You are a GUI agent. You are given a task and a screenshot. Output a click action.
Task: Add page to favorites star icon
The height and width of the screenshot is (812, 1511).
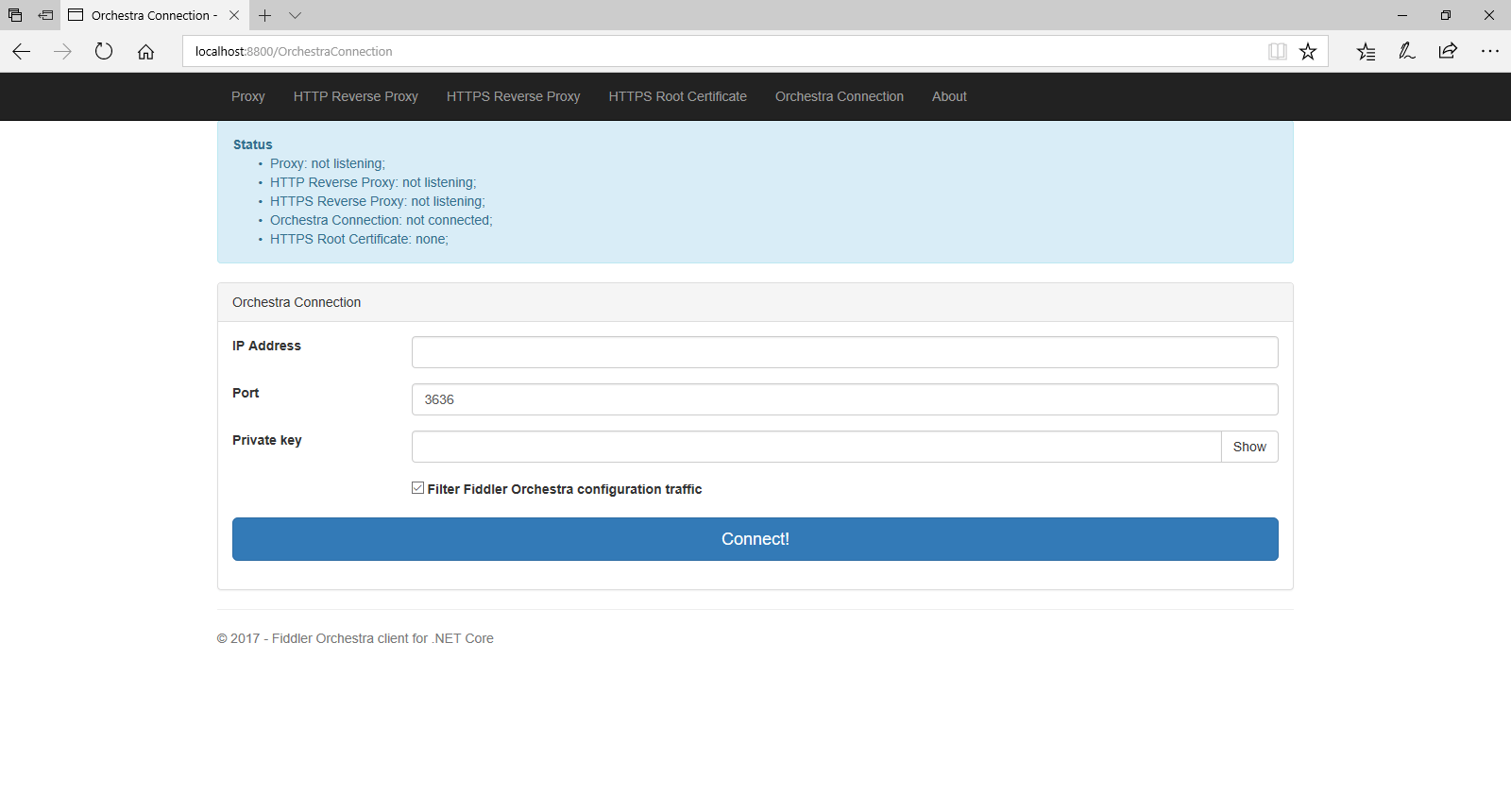point(1308,52)
